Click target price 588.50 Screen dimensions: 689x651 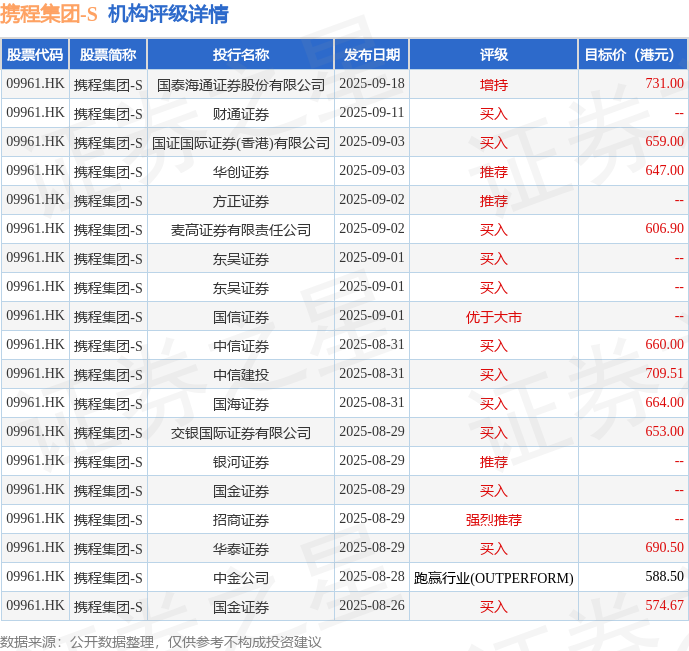click(664, 576)
